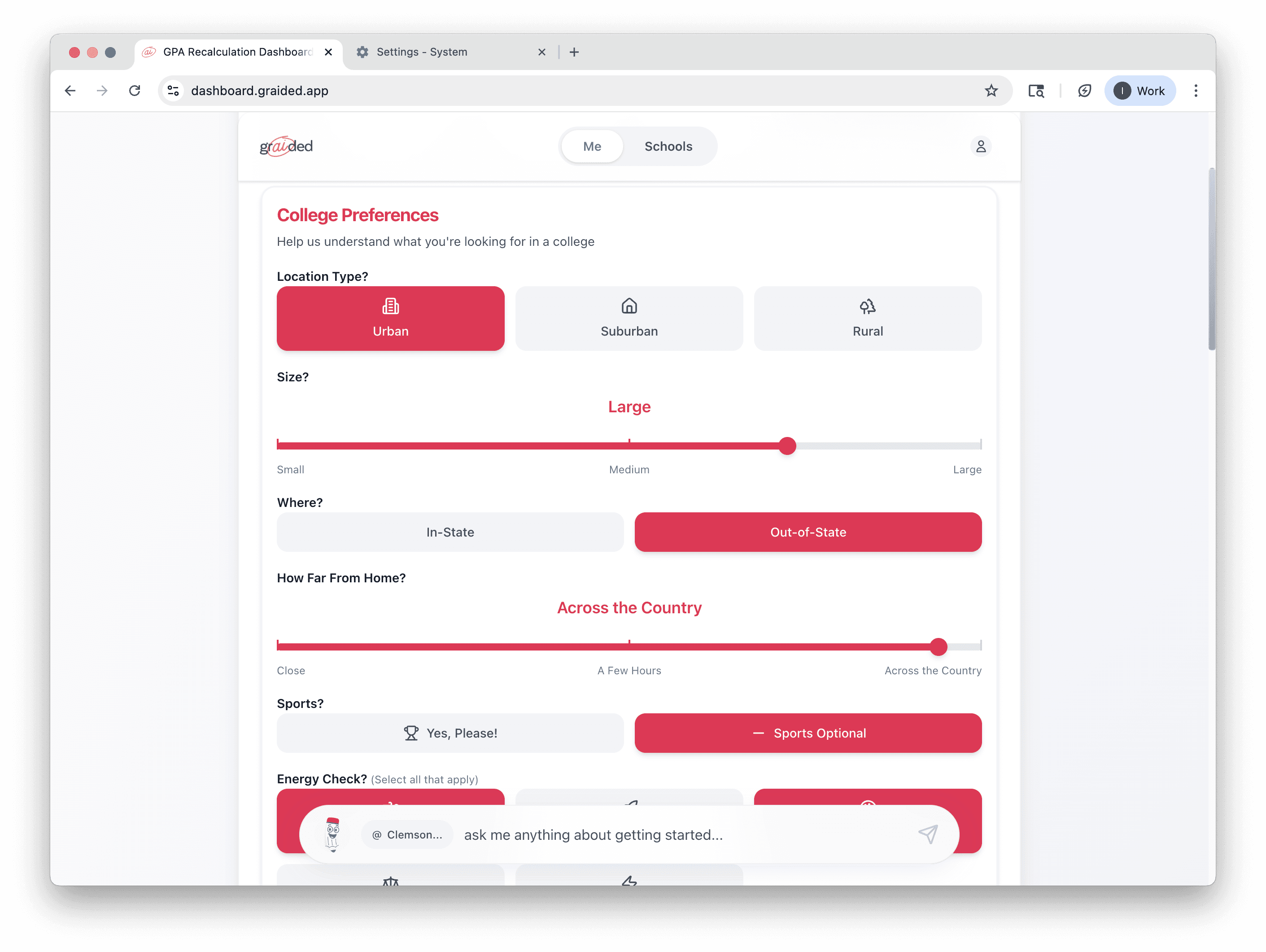1266x952 pixels.
Task: Reload the dashboard page
Action: coord(135,91)
